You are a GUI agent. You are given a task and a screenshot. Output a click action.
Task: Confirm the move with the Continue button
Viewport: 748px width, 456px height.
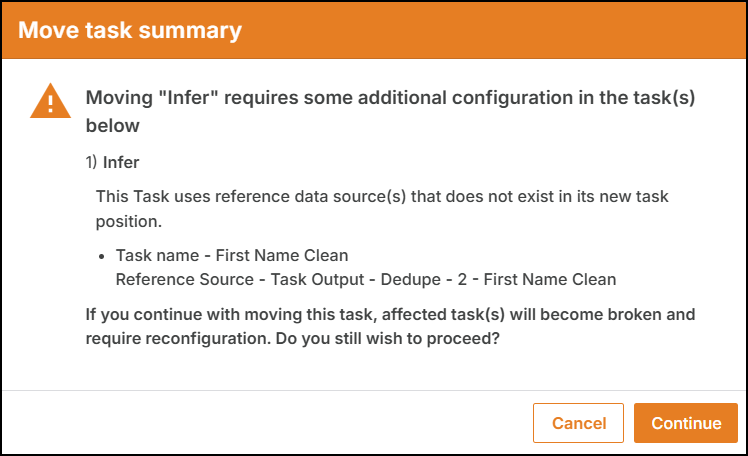[x=686, y=423]
